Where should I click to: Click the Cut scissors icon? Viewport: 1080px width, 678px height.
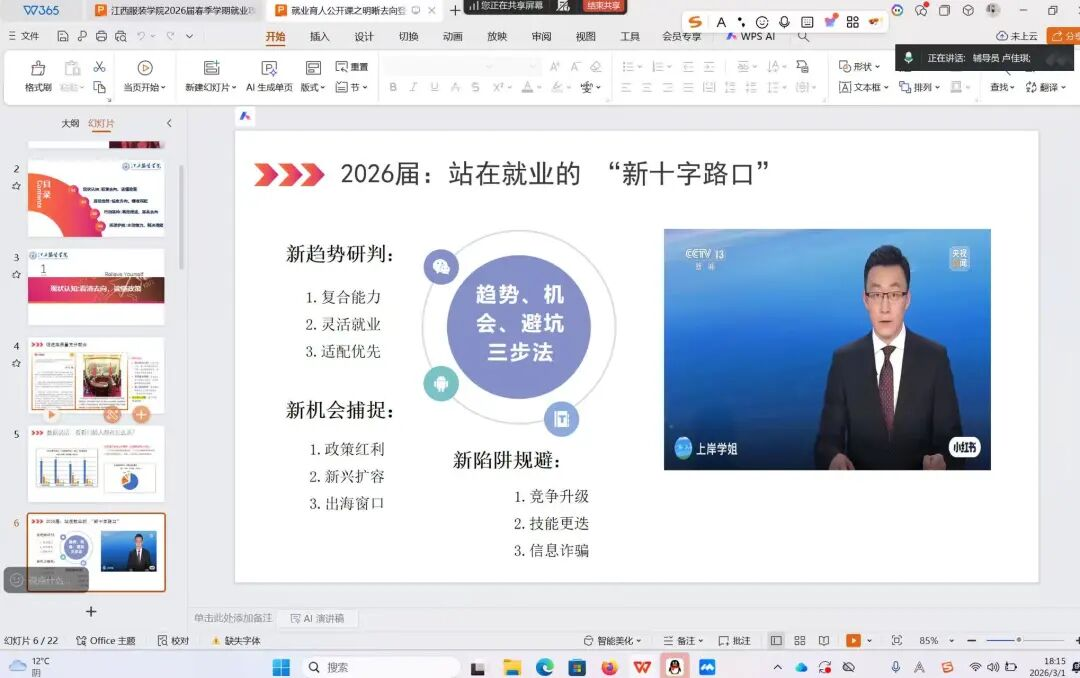(x=99, y=67)
